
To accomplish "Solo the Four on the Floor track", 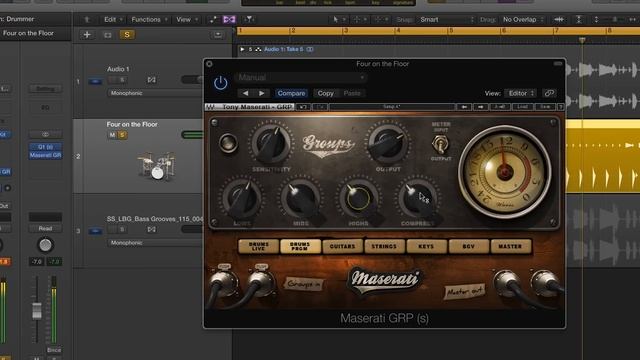I will (x=122, y=135).
